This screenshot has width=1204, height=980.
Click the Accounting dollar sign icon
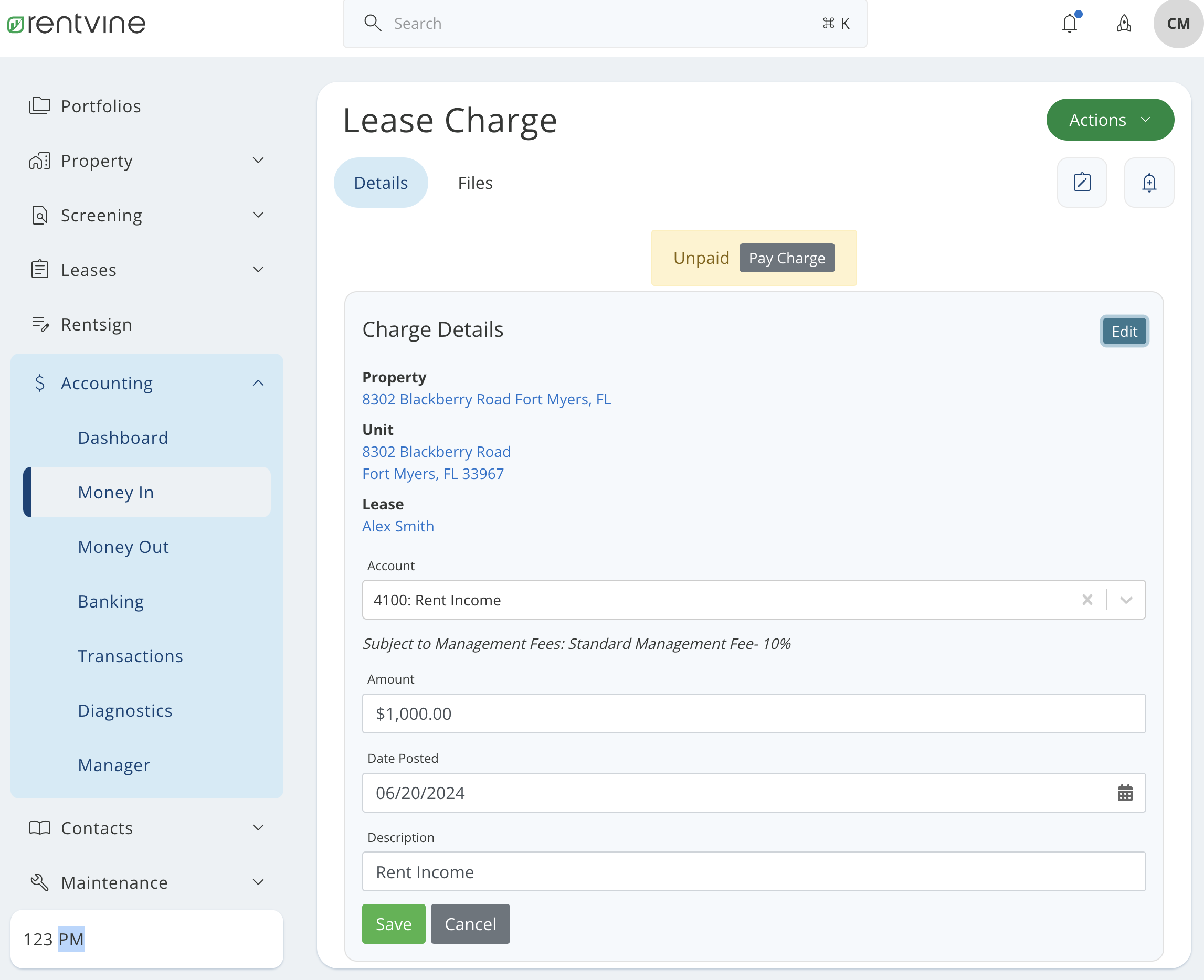[39, 384]
